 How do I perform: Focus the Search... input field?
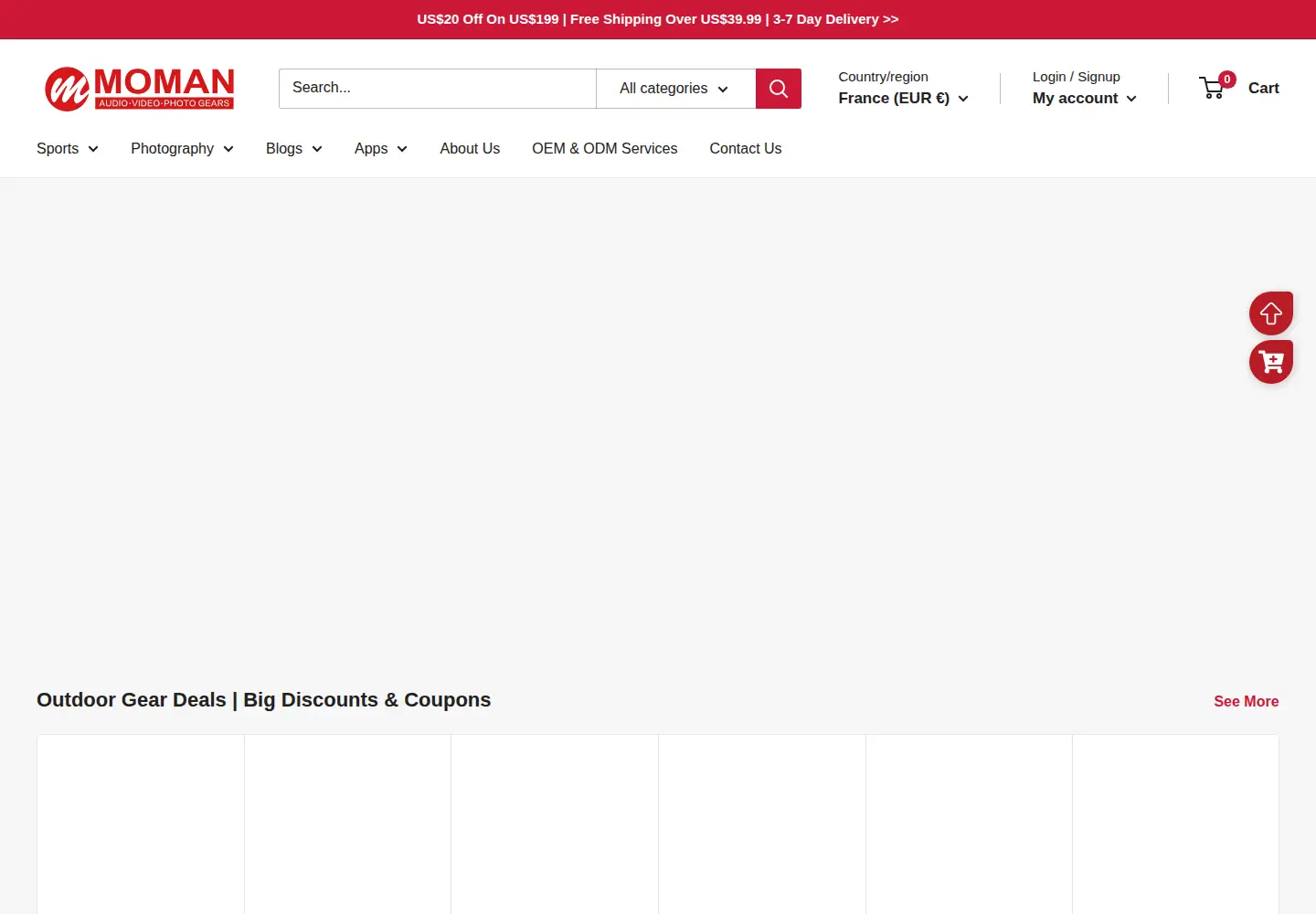click(438, 89)
